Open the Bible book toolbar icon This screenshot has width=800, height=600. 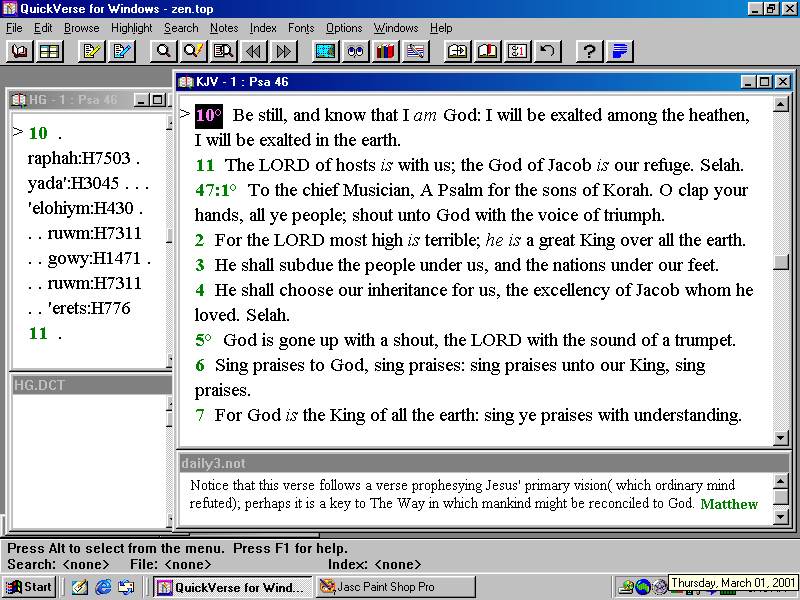point(20,51)
